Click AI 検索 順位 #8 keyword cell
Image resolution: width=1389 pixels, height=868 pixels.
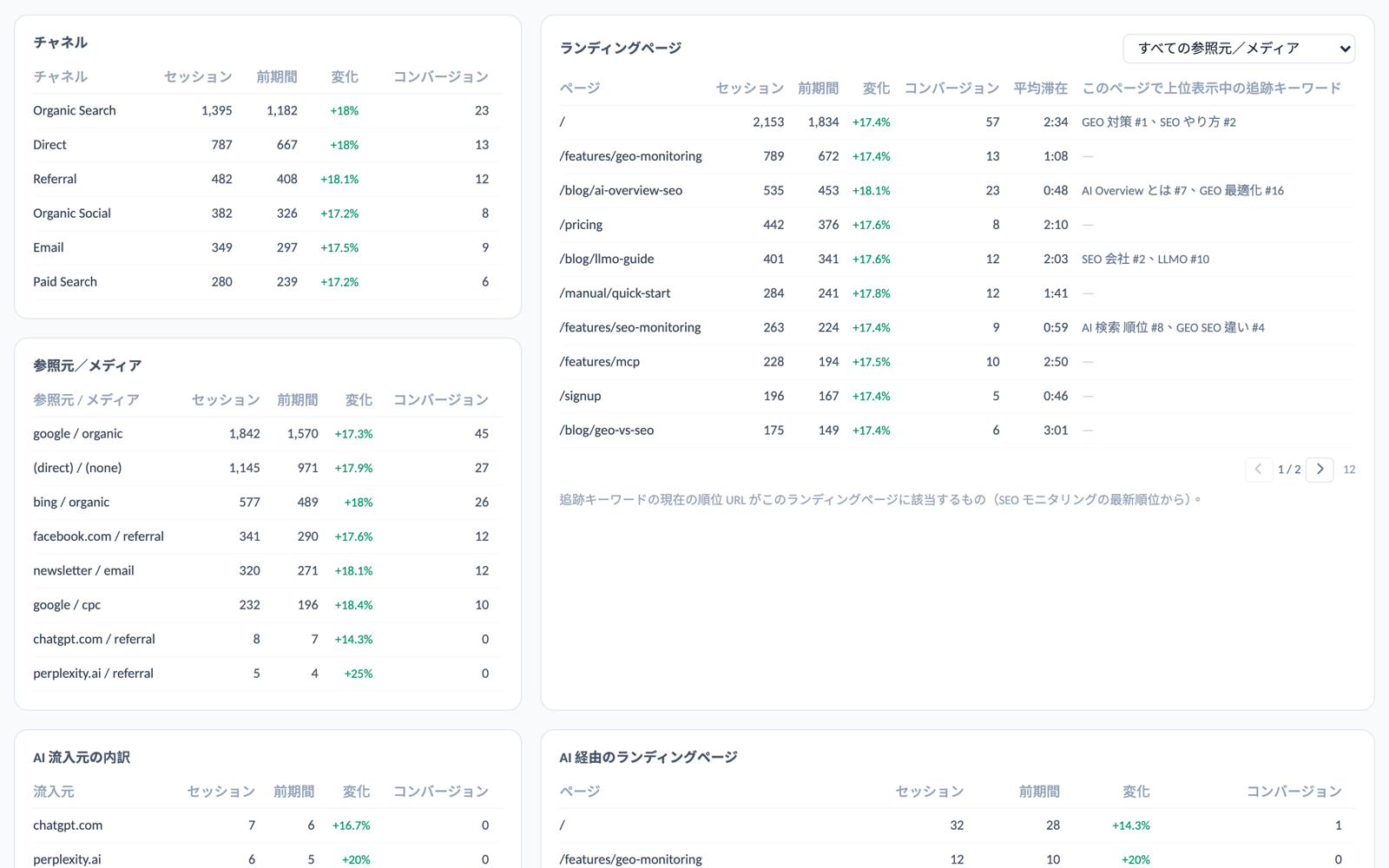pos(1173,327)
